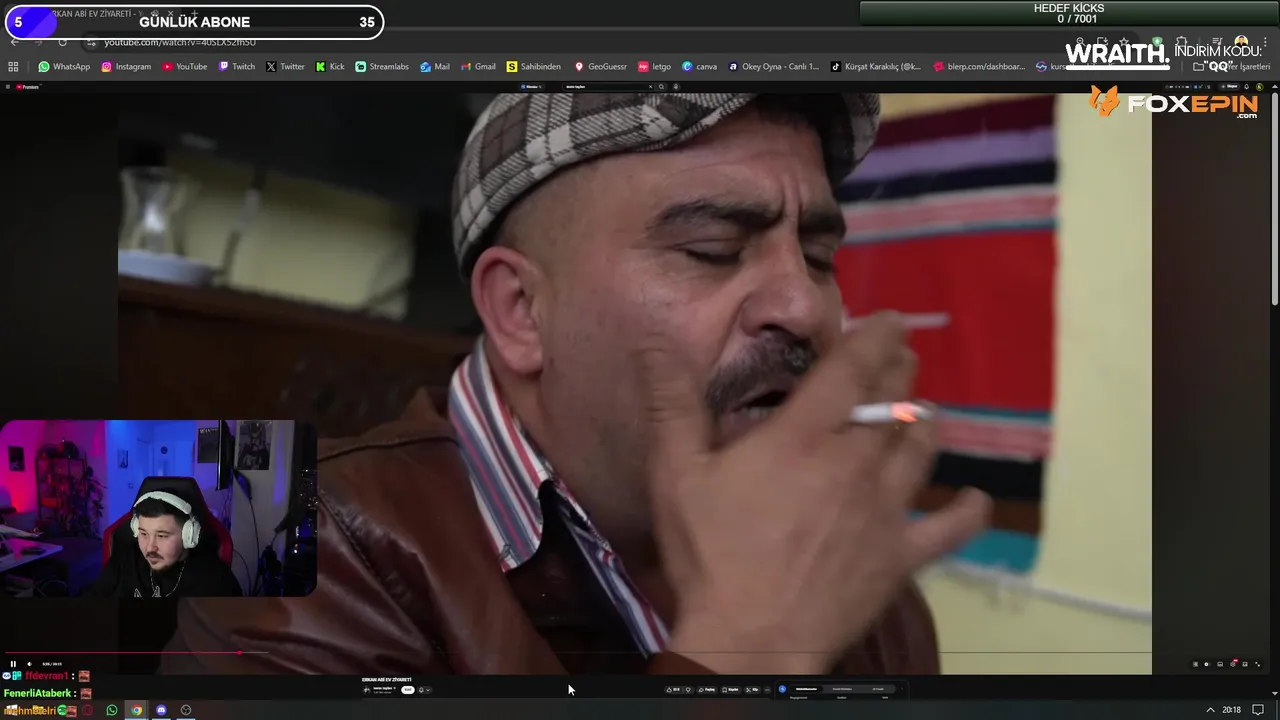Open the Instagram bookmark
1280x720 pixels.
126,66
